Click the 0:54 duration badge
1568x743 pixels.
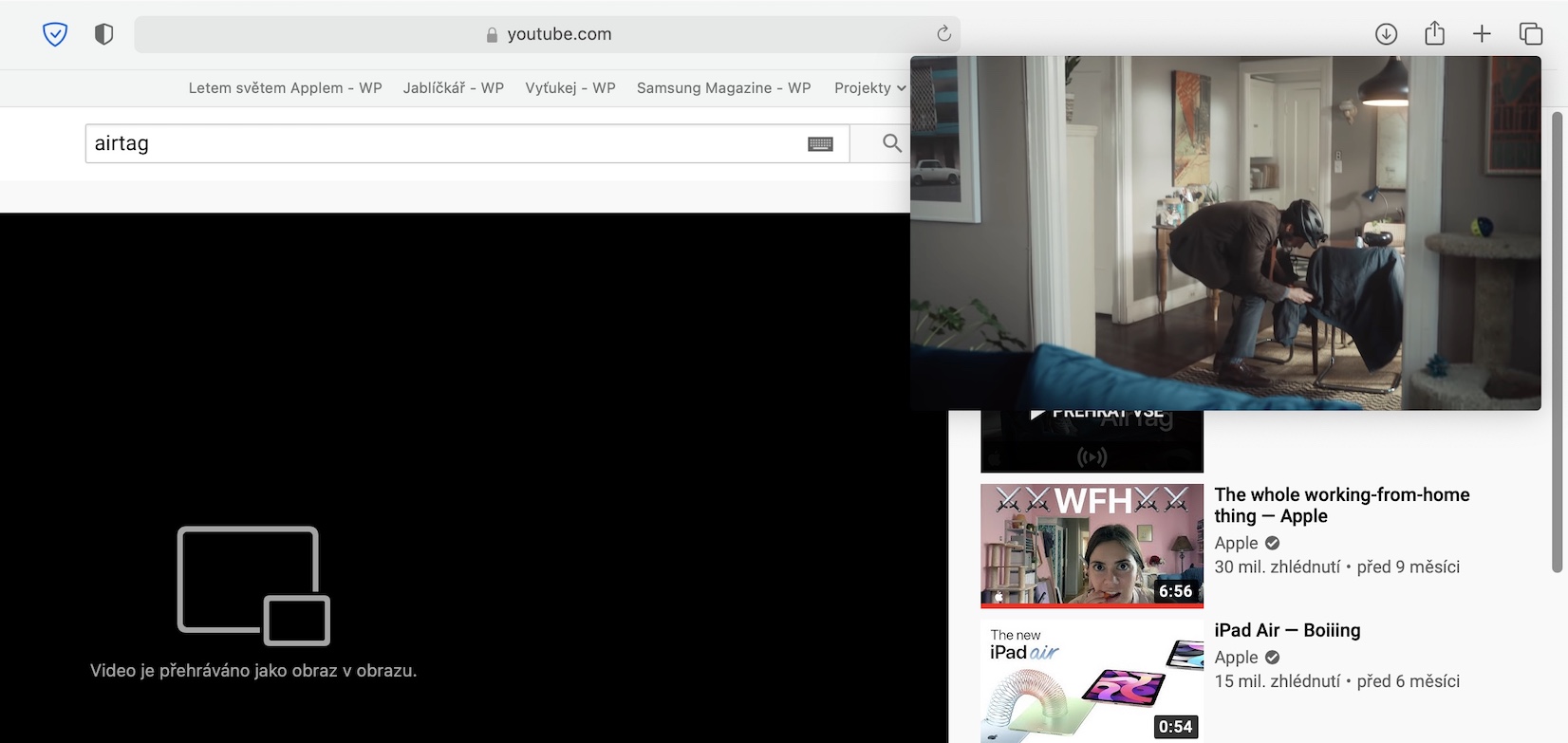(x=1175, y=727)
